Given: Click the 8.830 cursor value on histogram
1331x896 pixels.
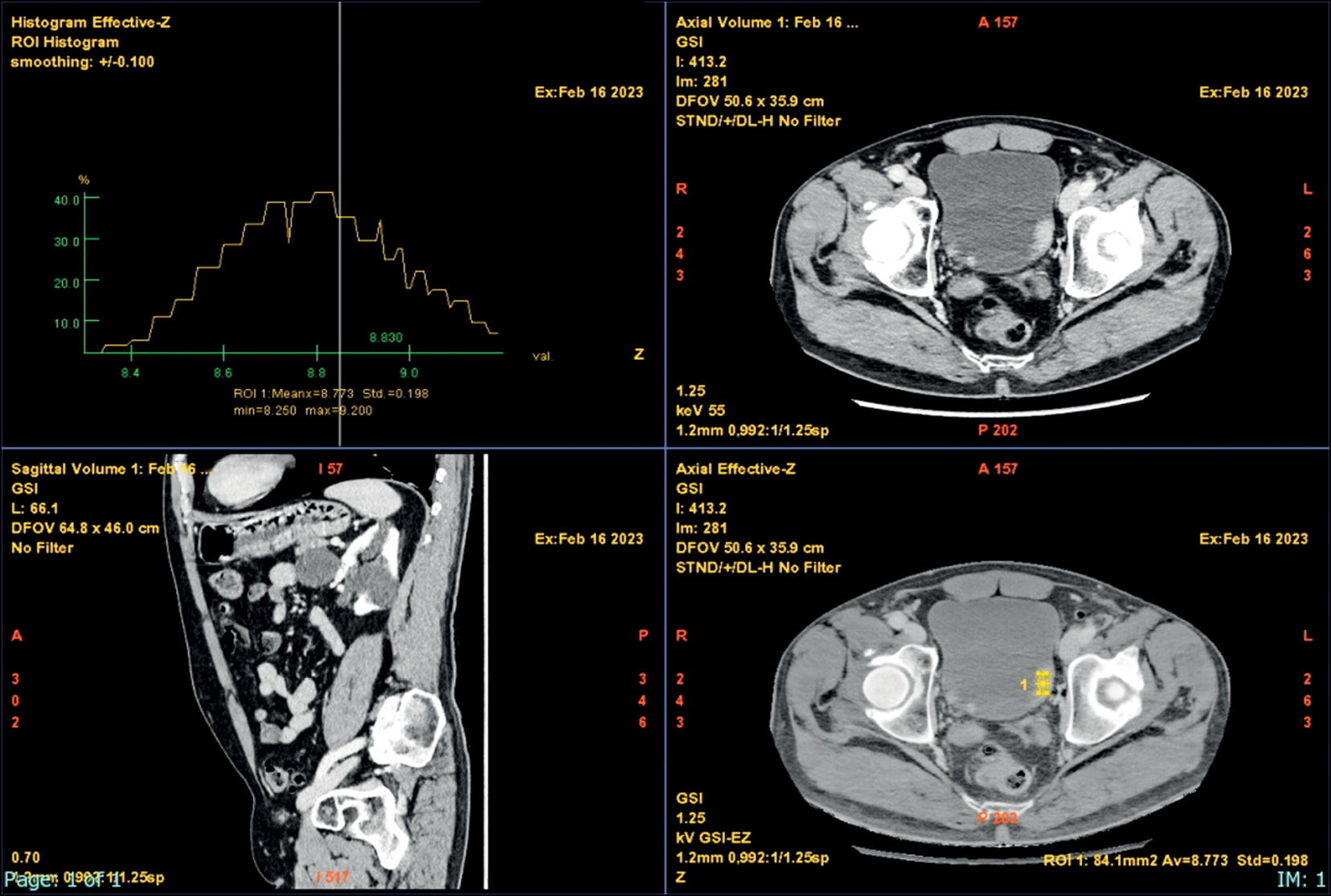Looking at the screenshot, I should 386,338.
